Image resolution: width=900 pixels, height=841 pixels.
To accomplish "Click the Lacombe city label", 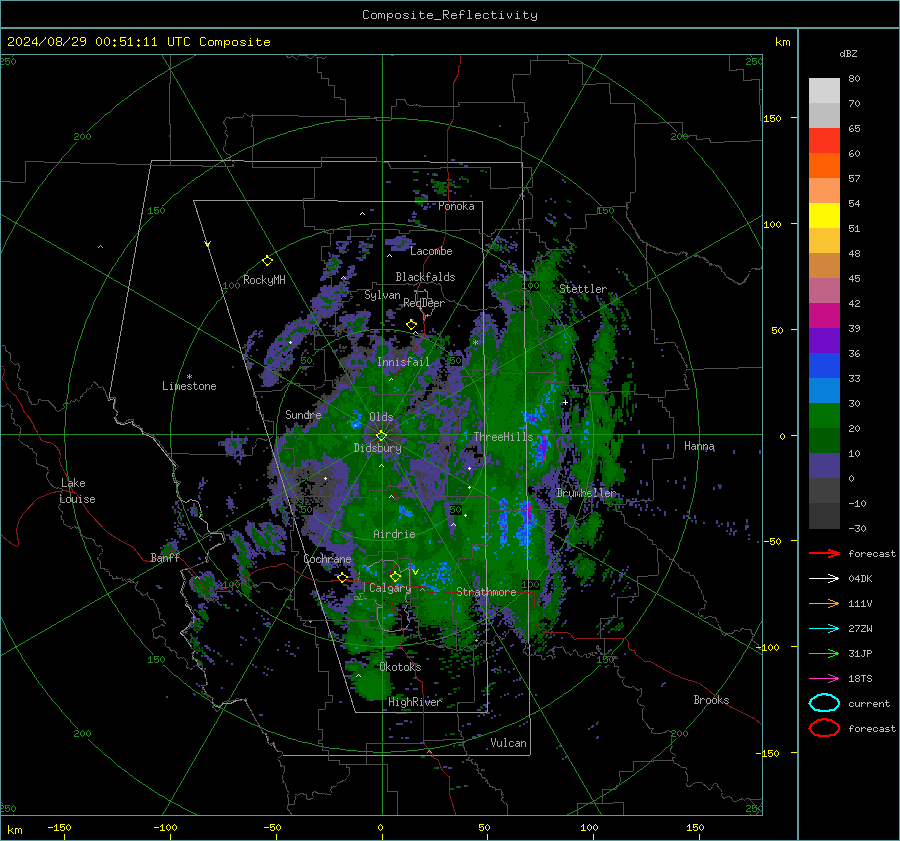I will 431,251.
